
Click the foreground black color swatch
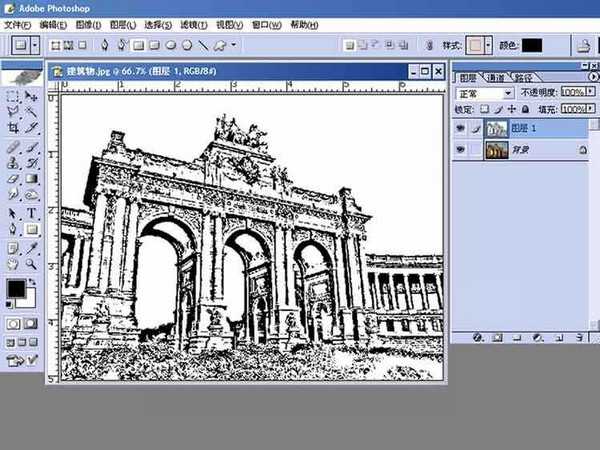click(x=16, y=290)
